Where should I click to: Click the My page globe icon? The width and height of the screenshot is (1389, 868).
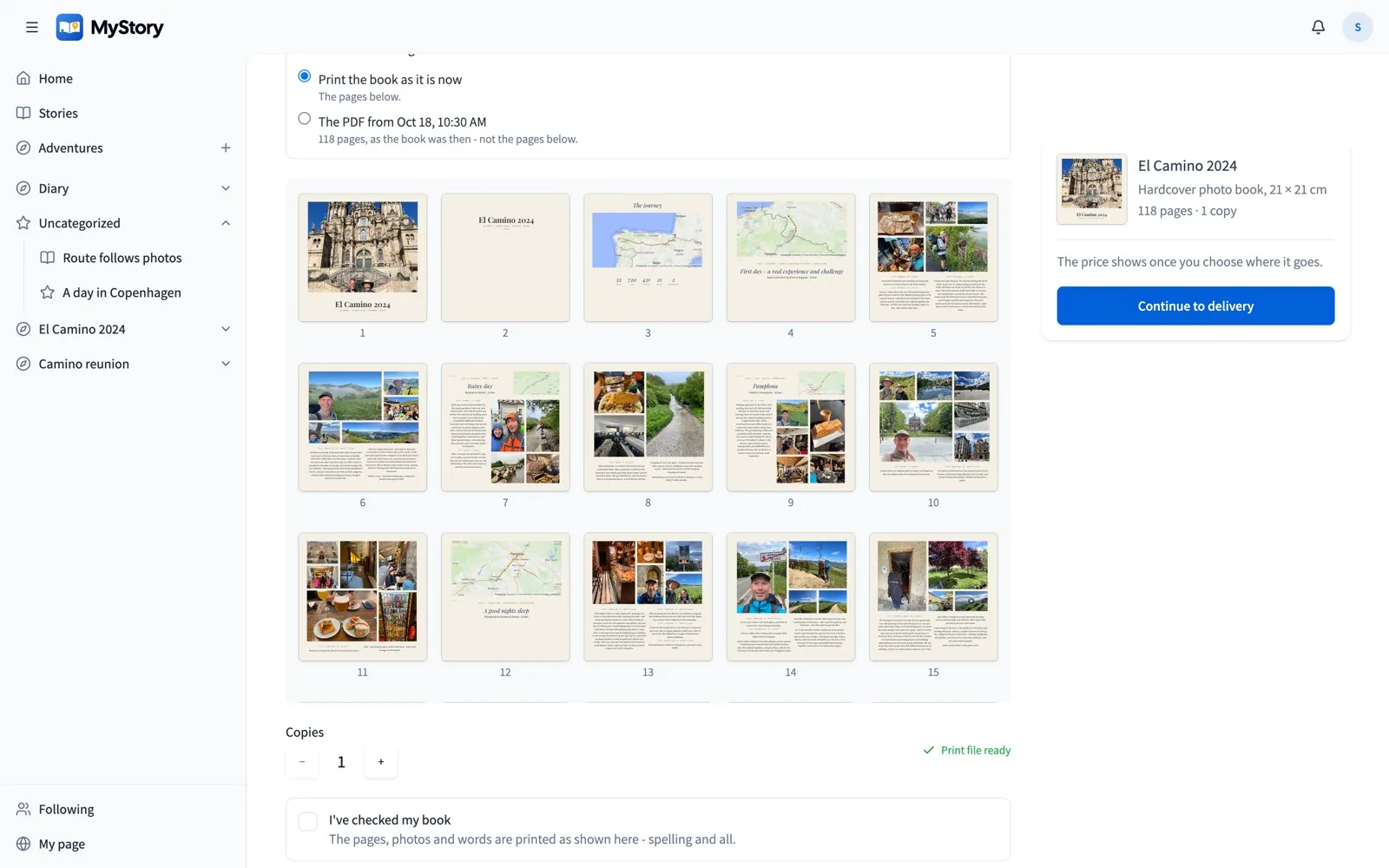23,844
